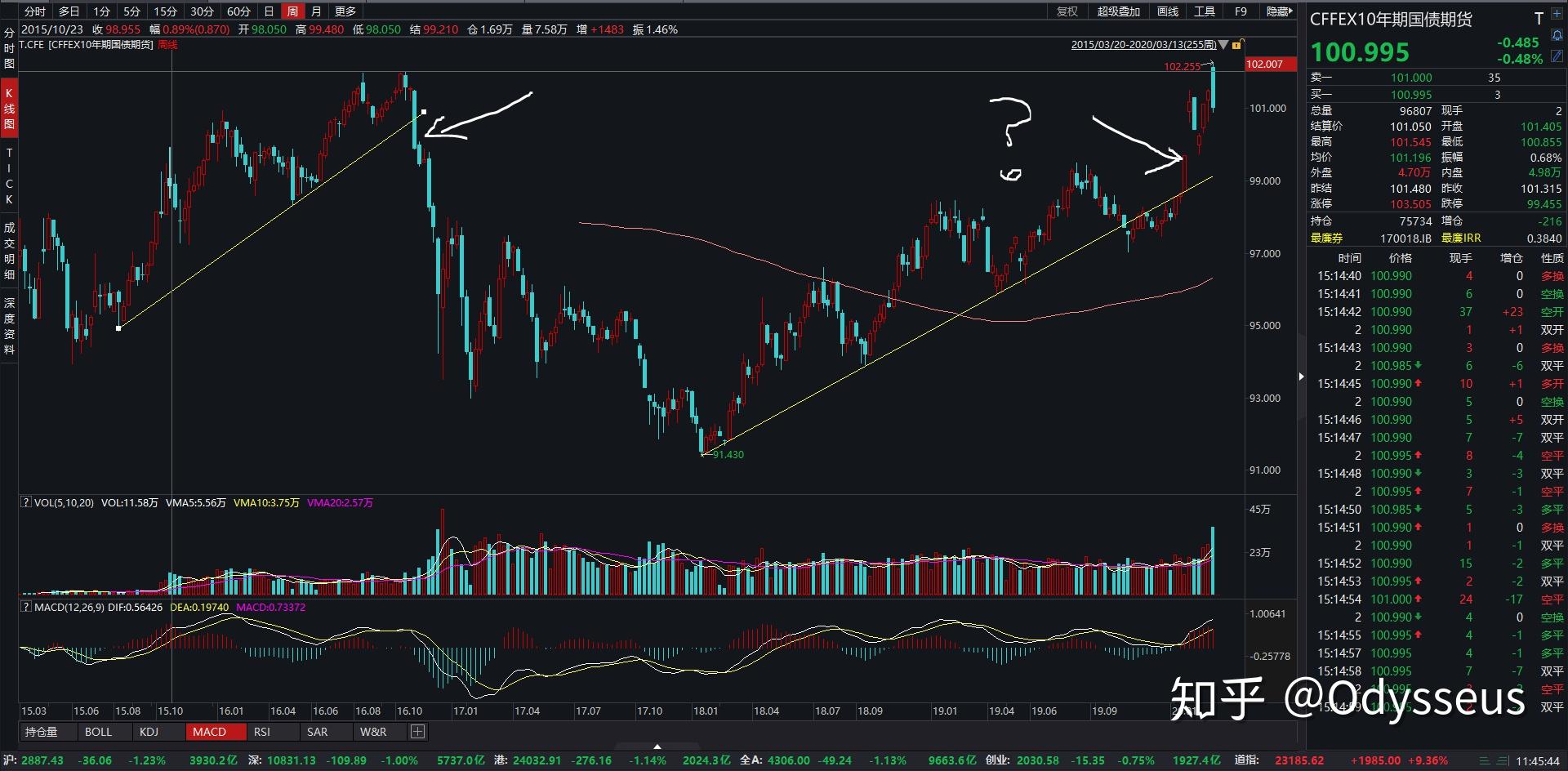This screenshot has width=1568, height=771.
Task: Toggle the chart date range lock icon
Action: coord(1238,45)
